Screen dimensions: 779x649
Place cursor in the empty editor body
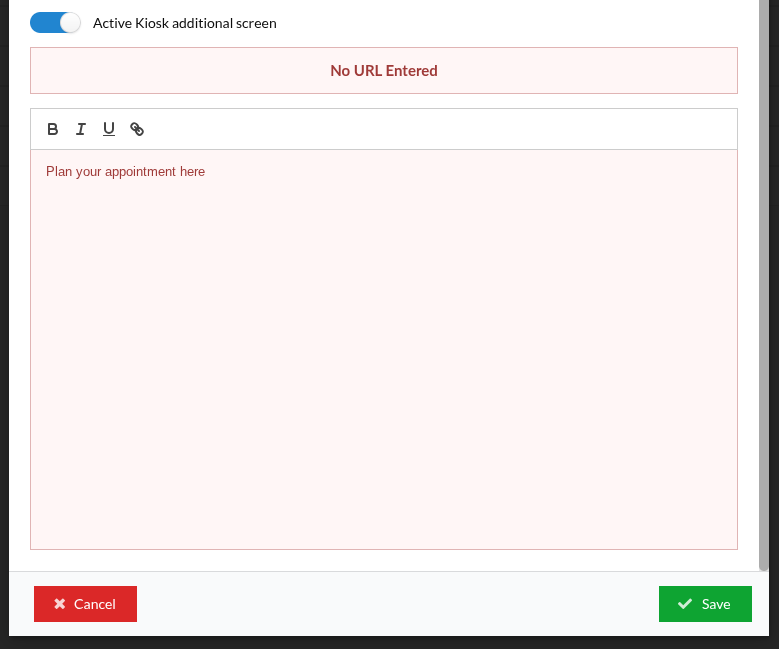tap(384, 380)
